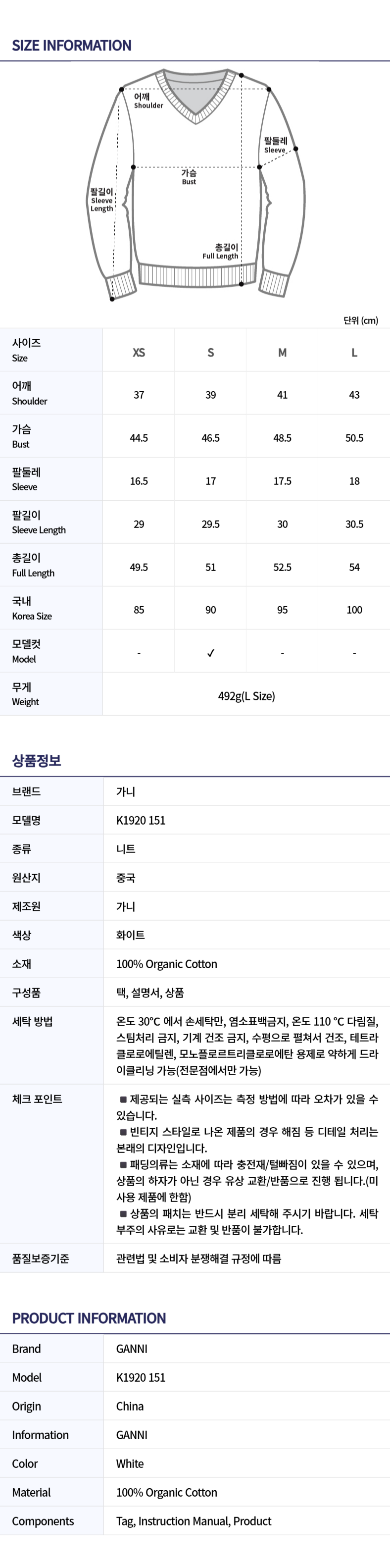Viewport: 390px width, 1568px height.
Task: Click the GANNI value in the Brand row
Action: pyautogui.click(x=132, y=1349)
